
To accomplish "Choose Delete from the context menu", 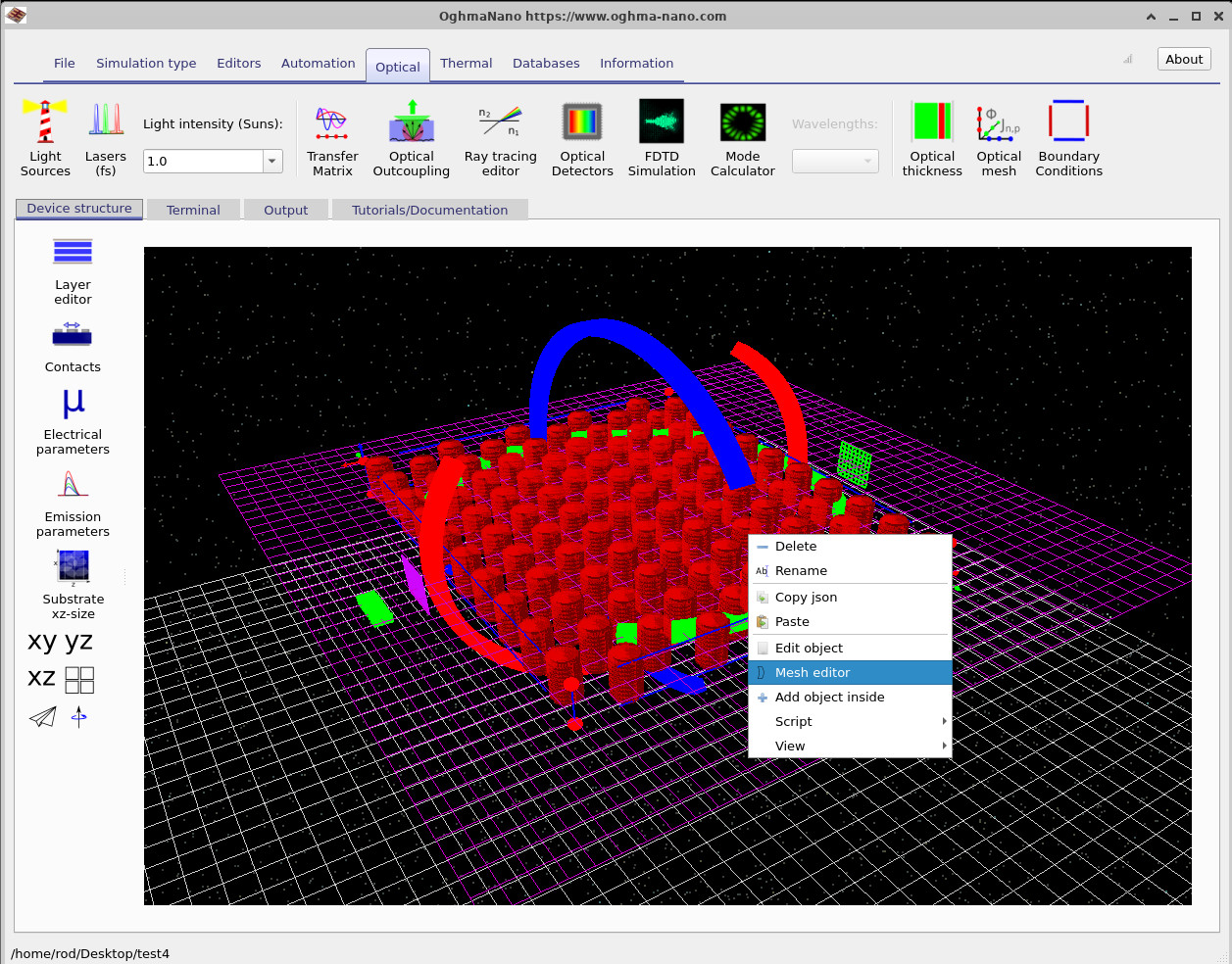I will point(850,547).
